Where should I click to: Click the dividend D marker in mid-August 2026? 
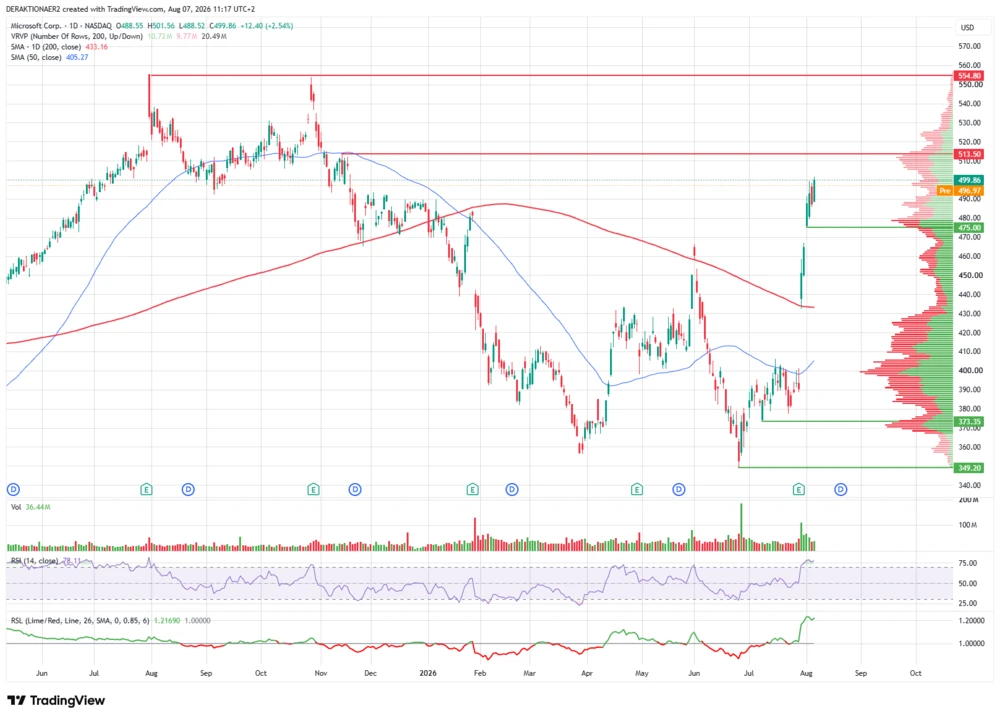pos(841,489)
